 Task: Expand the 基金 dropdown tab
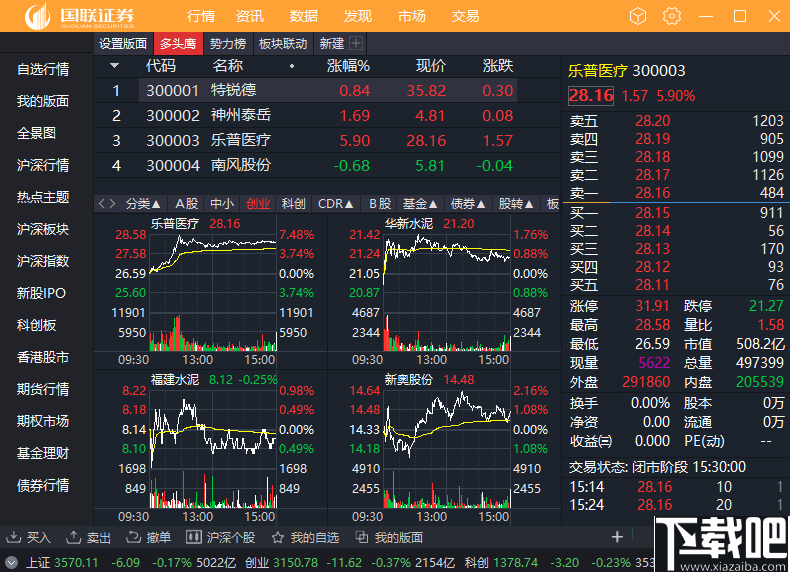(x=420, y=204)
